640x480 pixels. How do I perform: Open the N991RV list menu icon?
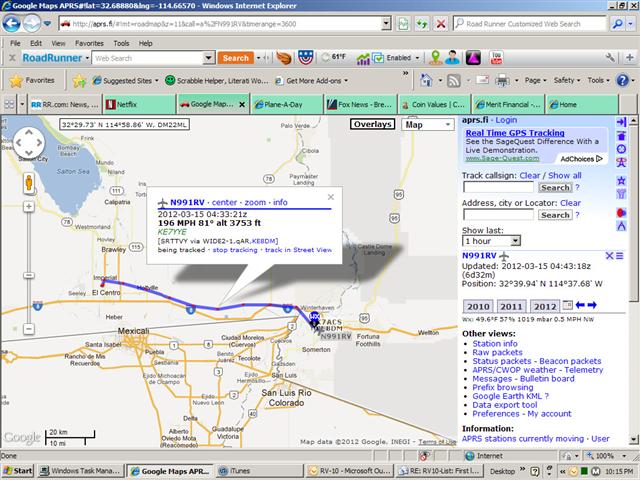click(619, 256)
